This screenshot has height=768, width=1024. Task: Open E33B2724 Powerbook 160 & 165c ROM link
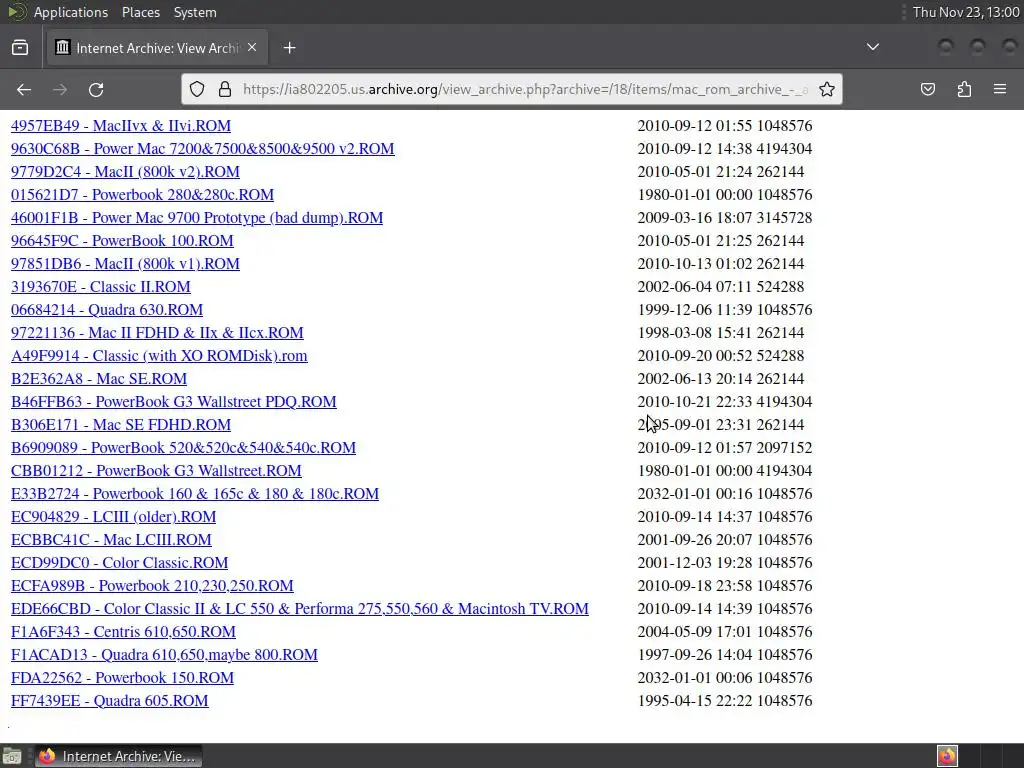click(x=195, y=494)
